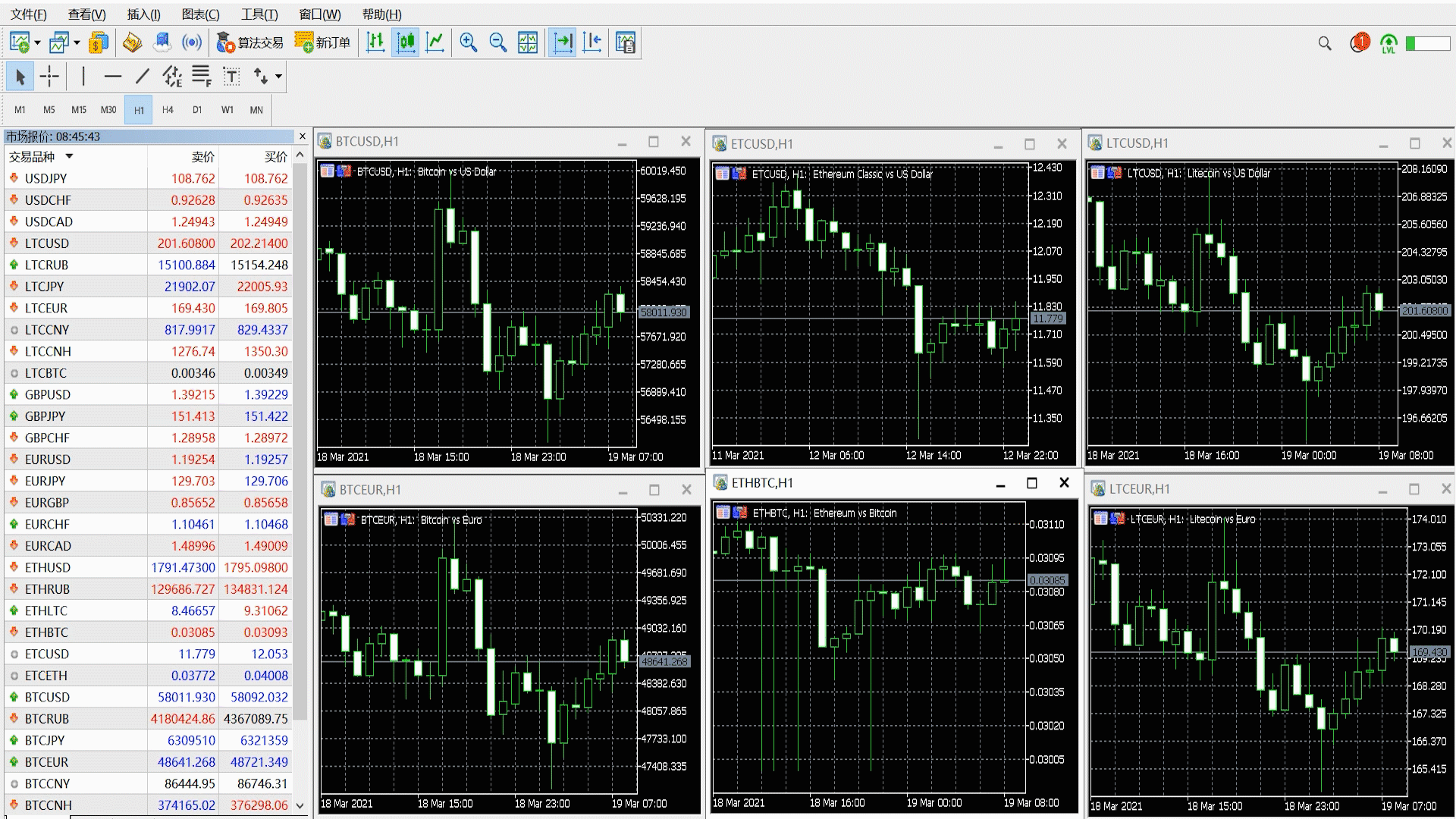Viewport: 1456px width, 819px height.
Task: Select the M15 timeframe
Action: tap(79, 110)
